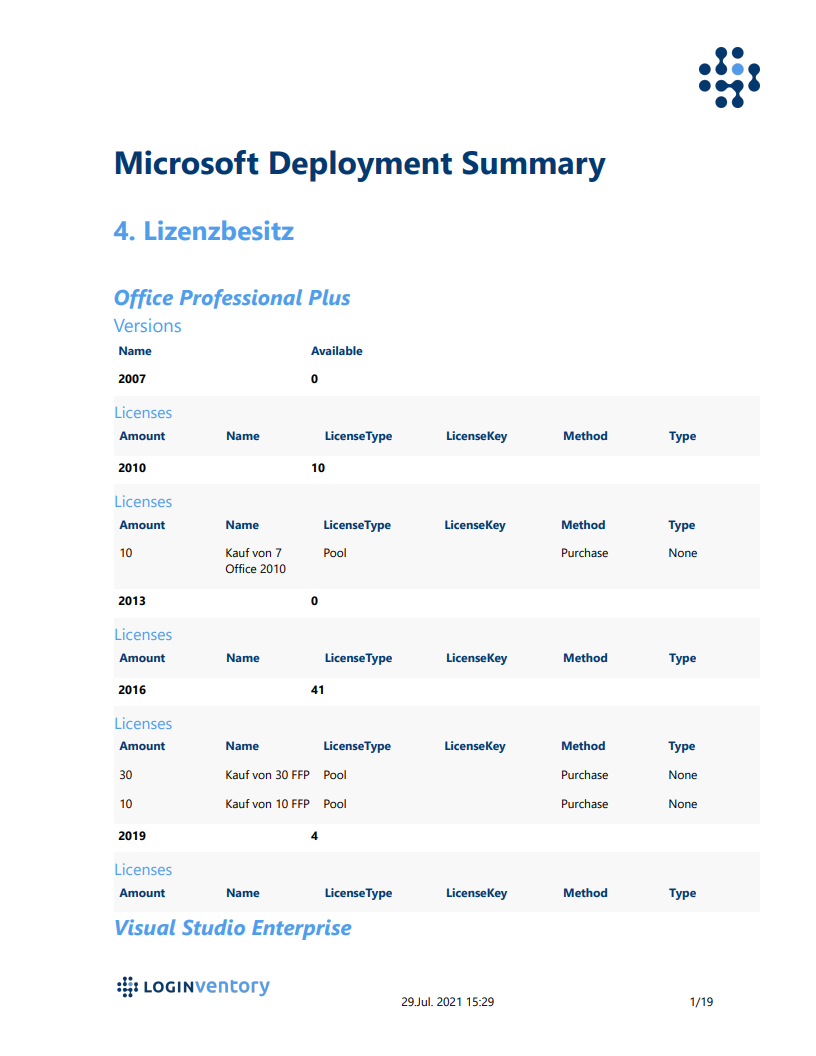Click the Method header under version 2019
The image size is (816, 1056).
pos(585,893)
